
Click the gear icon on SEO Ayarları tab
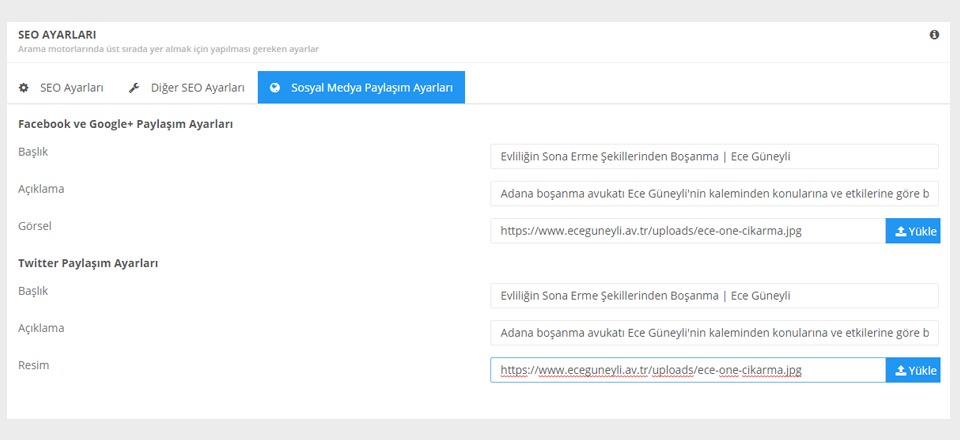(24, 88)
